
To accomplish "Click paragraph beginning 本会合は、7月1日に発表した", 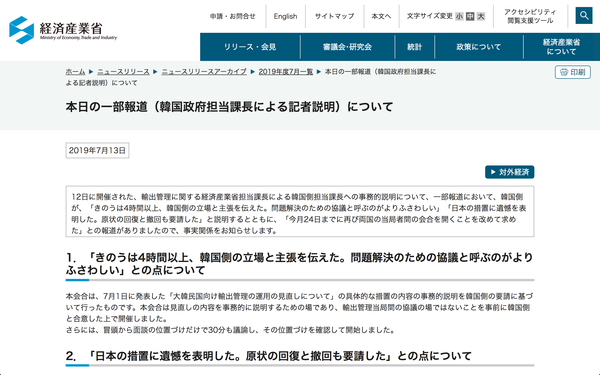I will (x=300, y=307).
